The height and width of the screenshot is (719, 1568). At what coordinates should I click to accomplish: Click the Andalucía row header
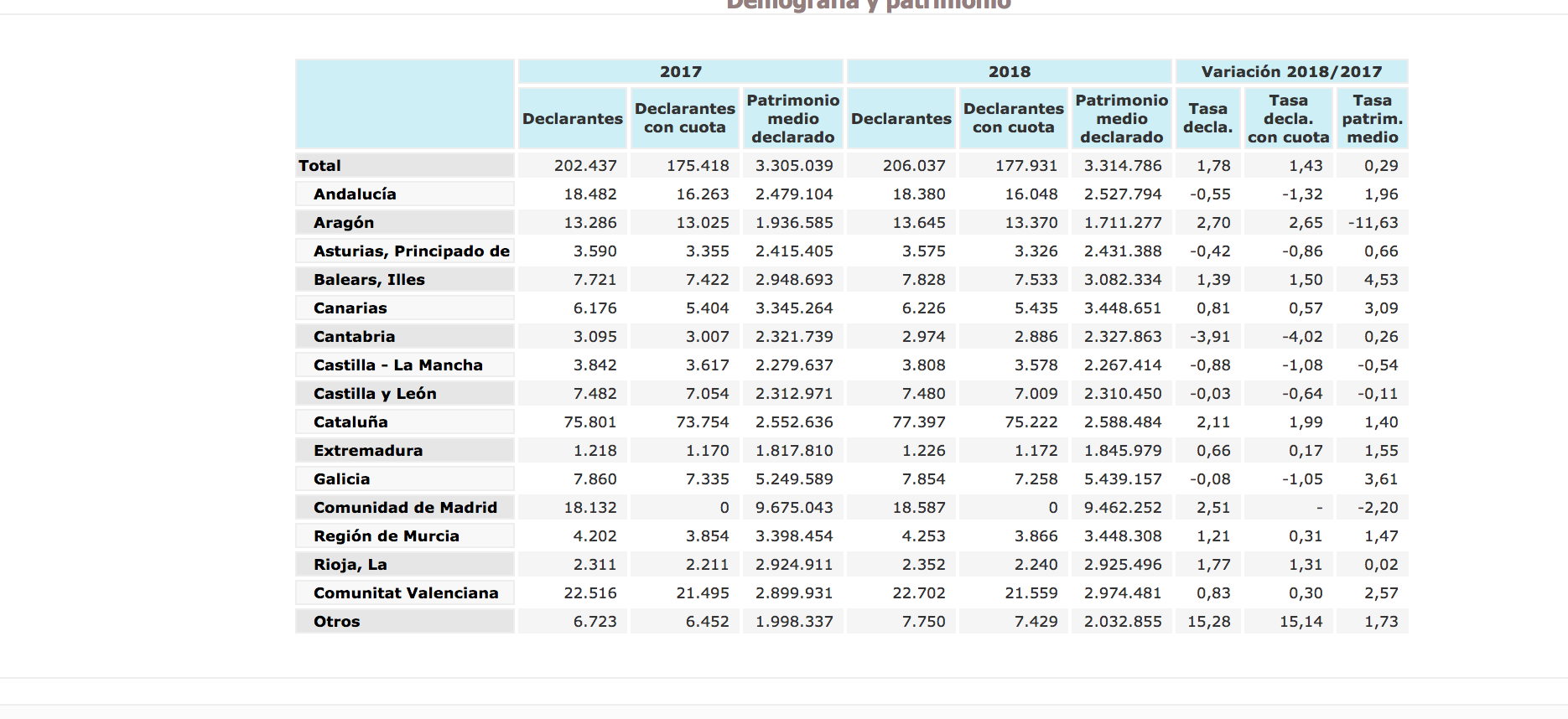click(x=355, y=194)
